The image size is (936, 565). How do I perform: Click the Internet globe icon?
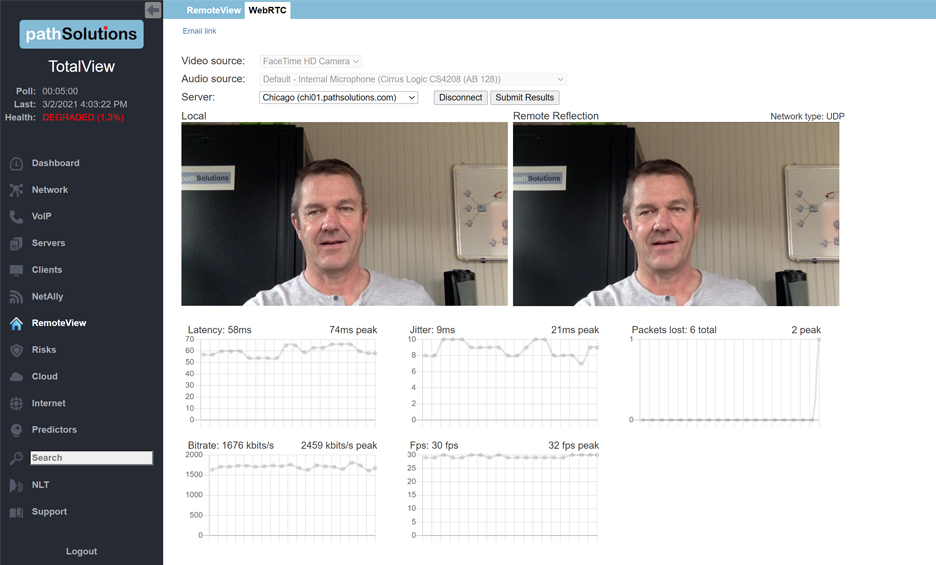coord(16,403)
